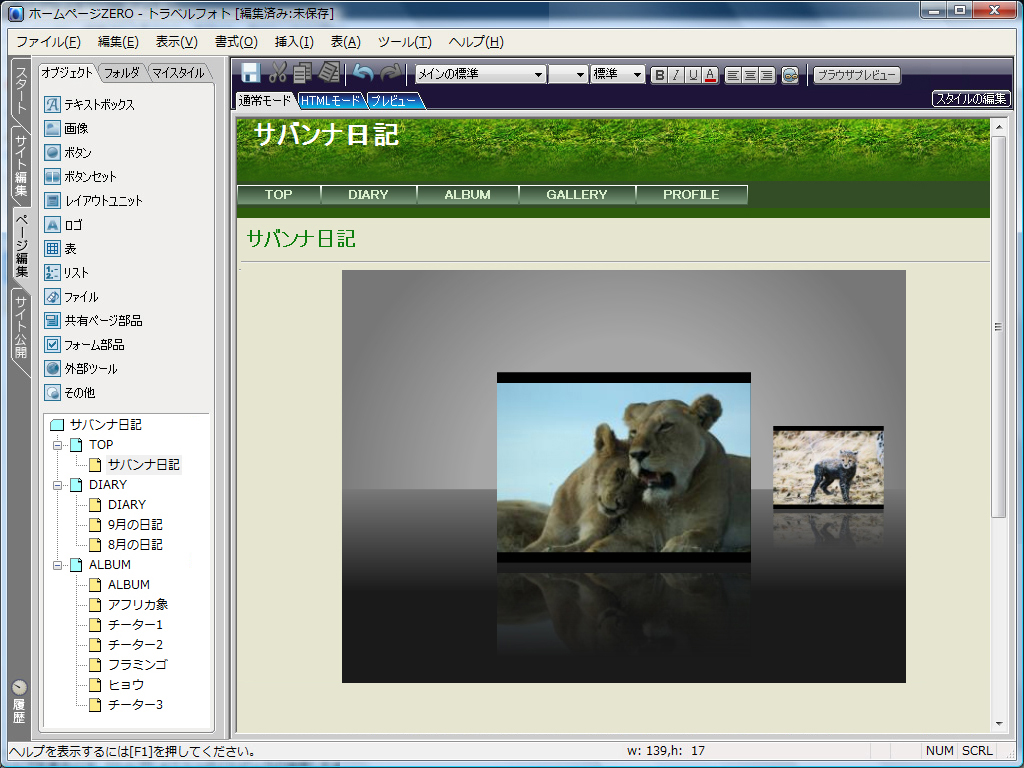Click ファイル object icon
The image size is (1024, 768).
[52, 296]
